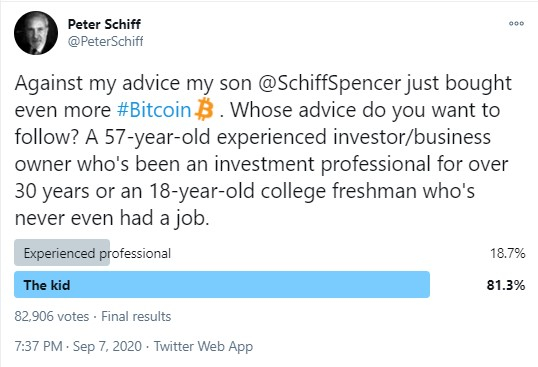Click the 81.3% poll result

(x=505, y=285)
